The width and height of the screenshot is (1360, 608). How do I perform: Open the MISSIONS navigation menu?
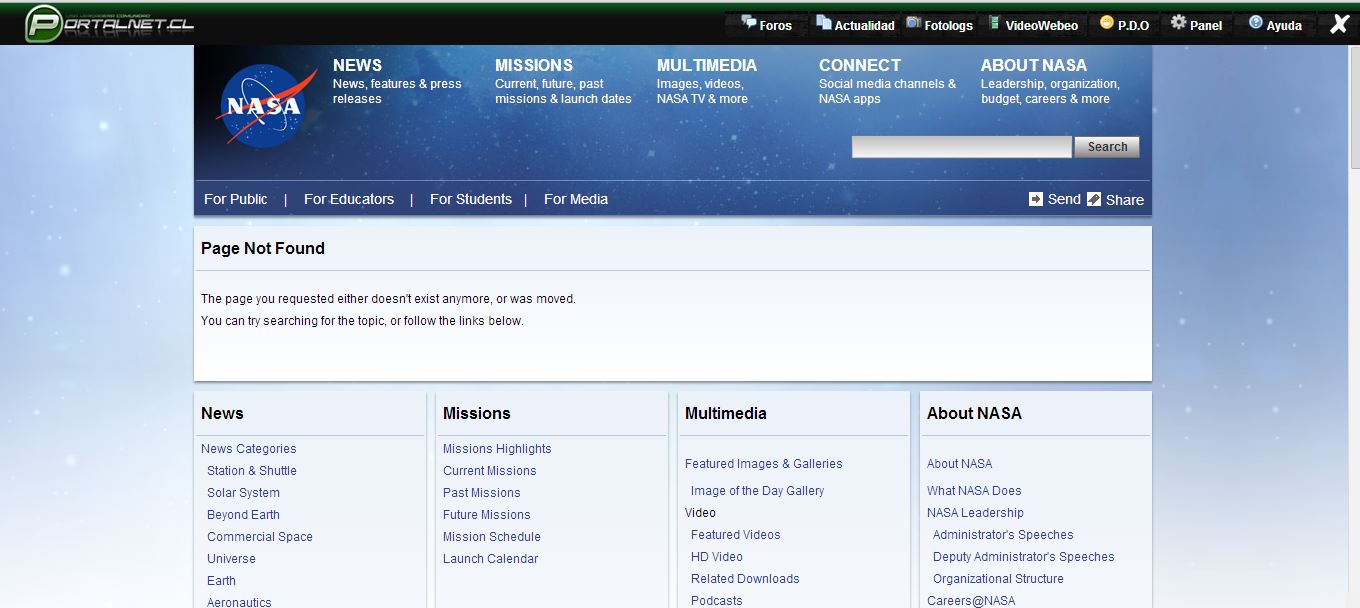coord(534,65)
